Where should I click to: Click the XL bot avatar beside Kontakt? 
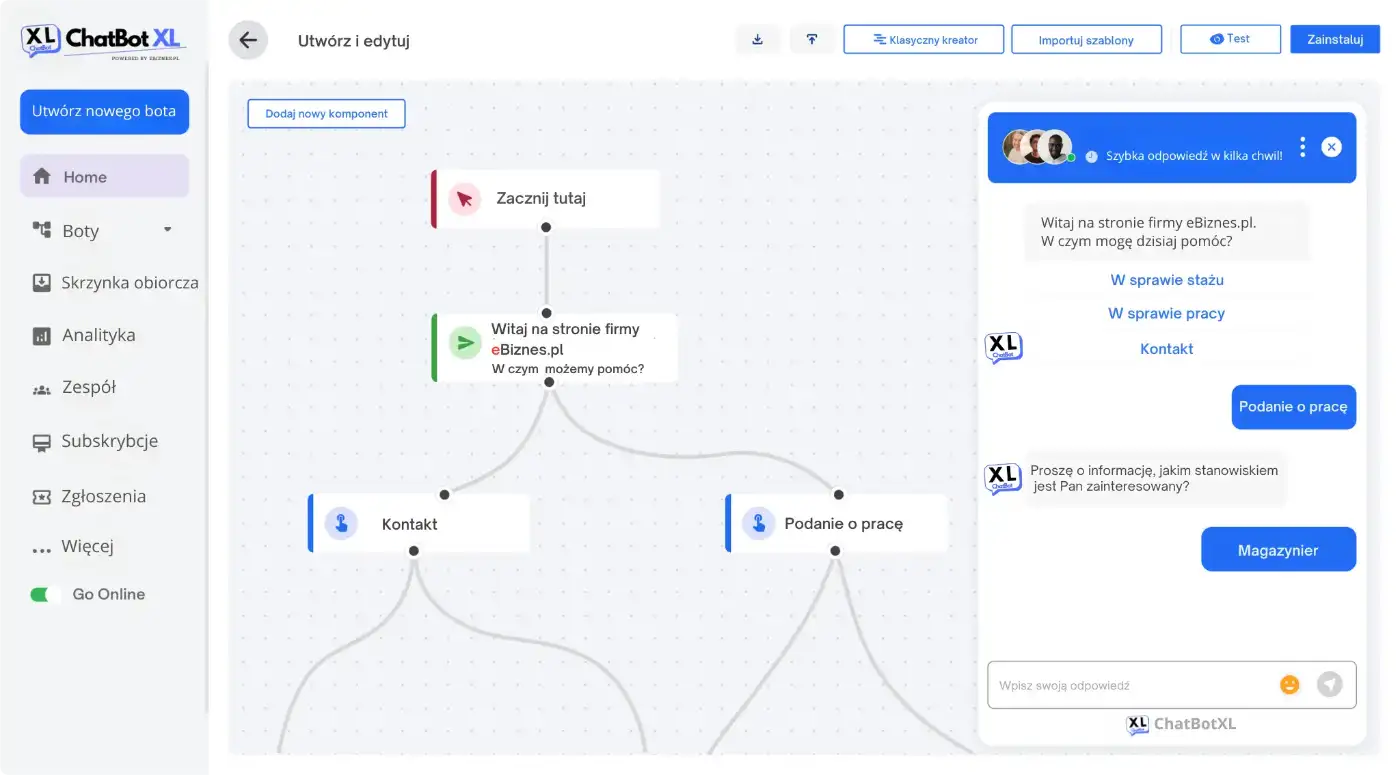pyautogui.click(x=1003, y=347)
